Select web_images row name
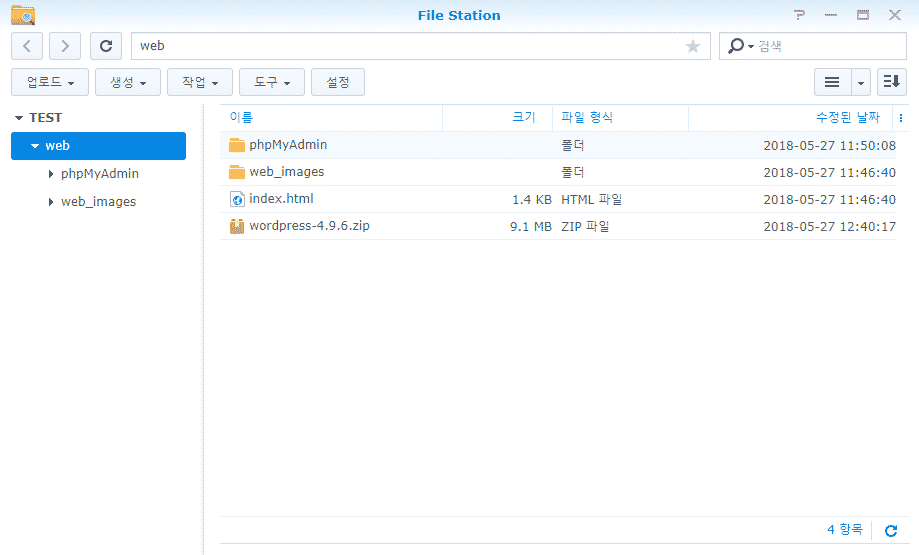 287,172
